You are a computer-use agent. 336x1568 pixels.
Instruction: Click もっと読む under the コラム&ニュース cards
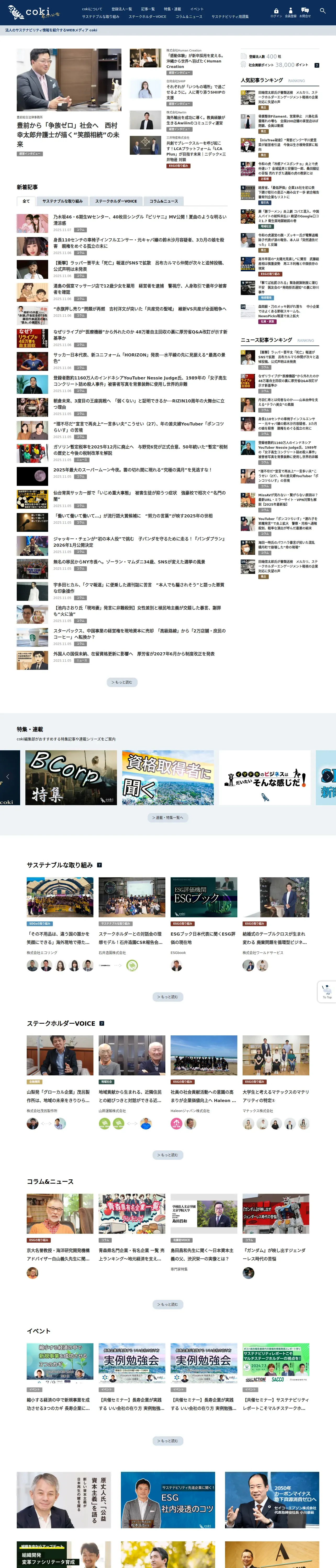[x=168, y=1304]
